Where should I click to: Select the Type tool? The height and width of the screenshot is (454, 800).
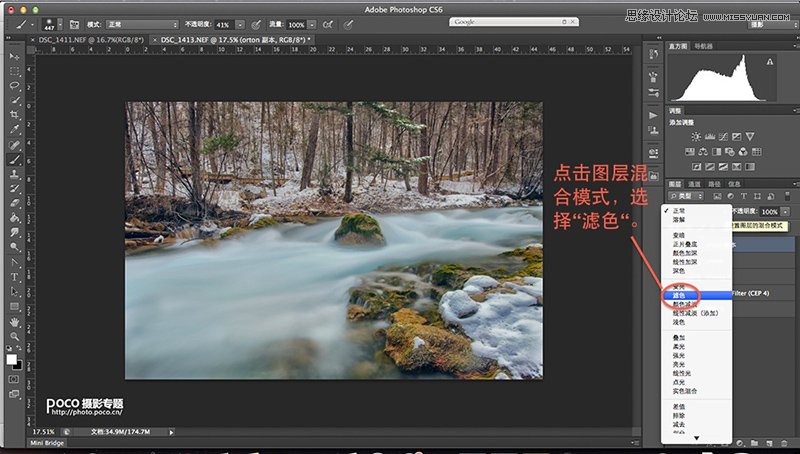point(15,277)
